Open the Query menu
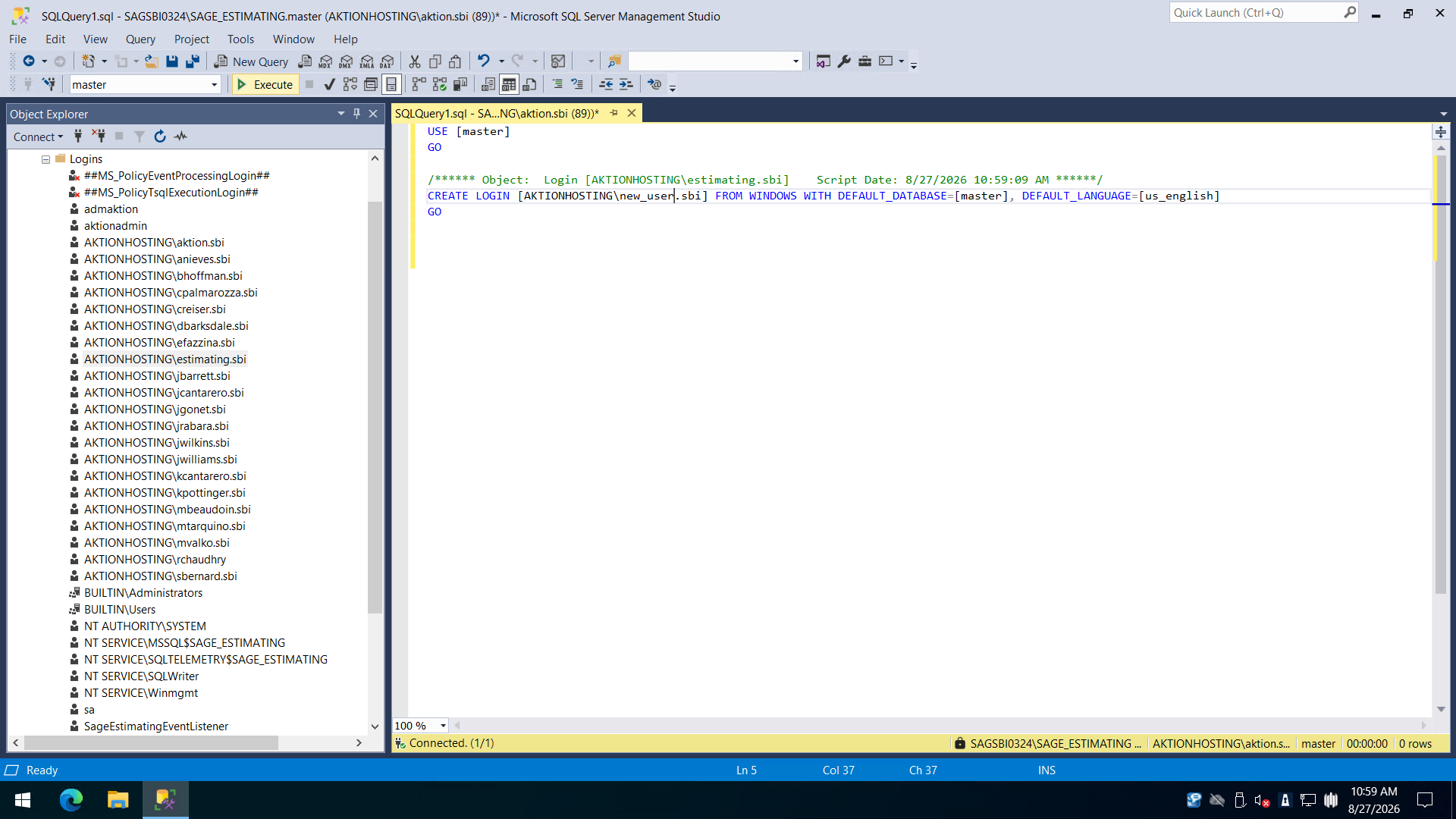Image resolution: width=1456 pixels, height=819 pixels. point(140,39)
